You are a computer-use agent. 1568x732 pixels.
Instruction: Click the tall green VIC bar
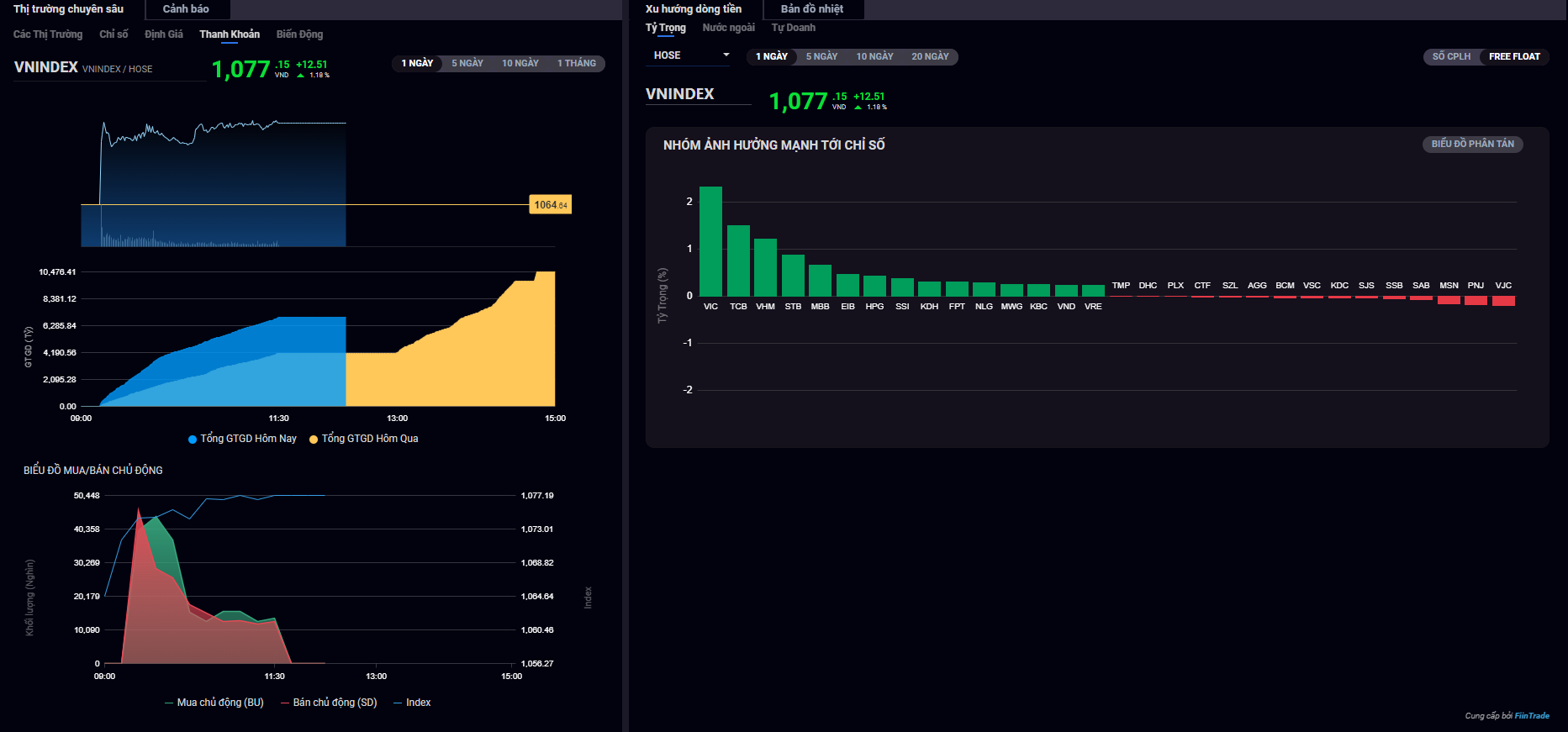click(710, 241)
